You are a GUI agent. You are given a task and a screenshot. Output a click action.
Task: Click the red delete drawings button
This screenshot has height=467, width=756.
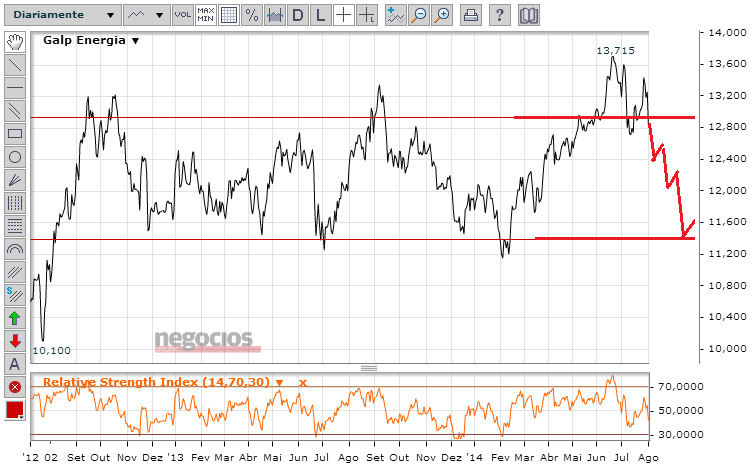coord(15,387)
